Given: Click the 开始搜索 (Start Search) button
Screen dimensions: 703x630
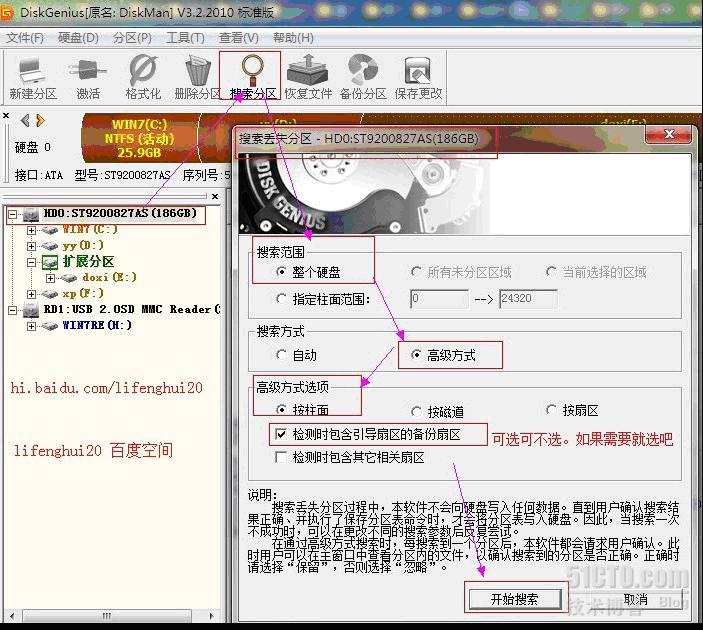Looking at the screenshot, I should pyautogui.click(x=515, y=599).
